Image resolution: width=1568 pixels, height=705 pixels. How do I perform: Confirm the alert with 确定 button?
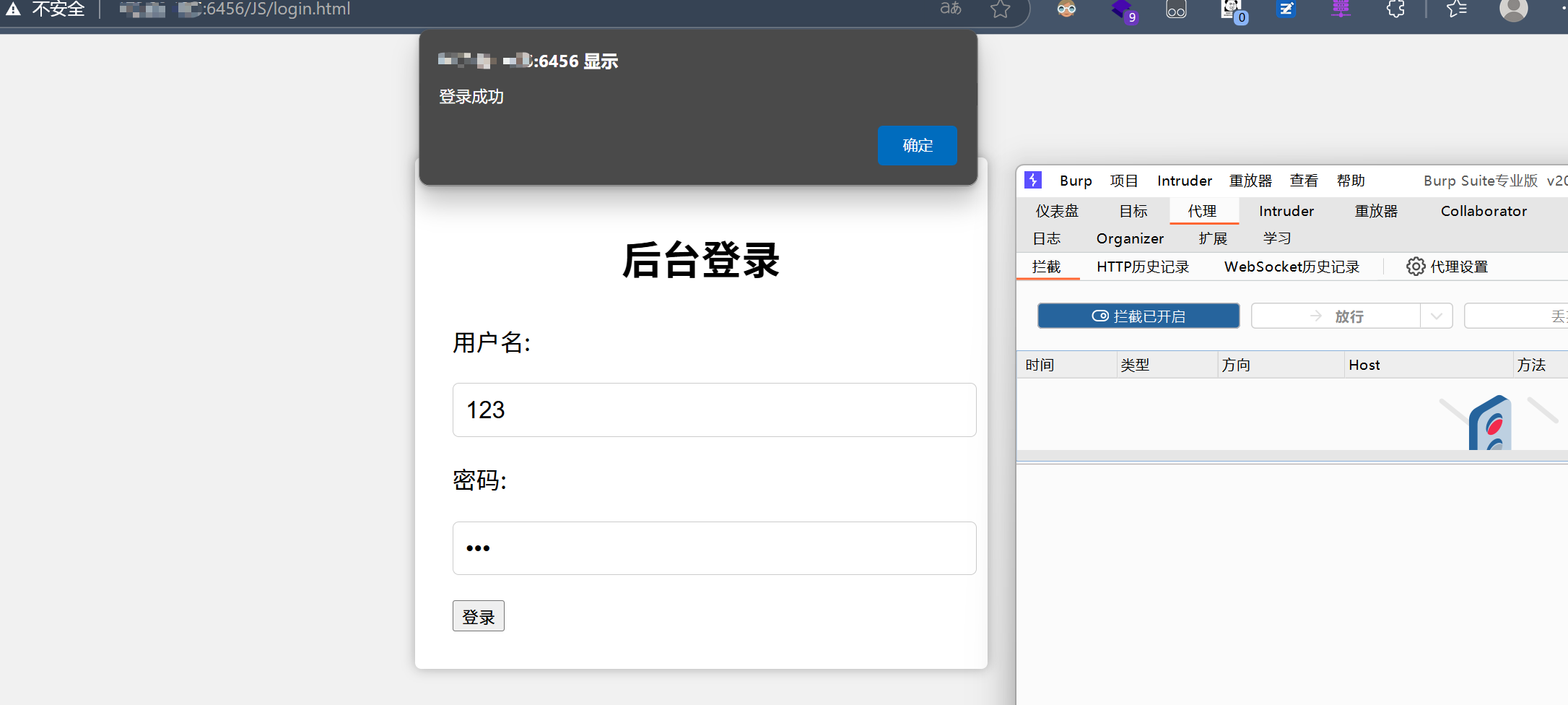point(917,145)
